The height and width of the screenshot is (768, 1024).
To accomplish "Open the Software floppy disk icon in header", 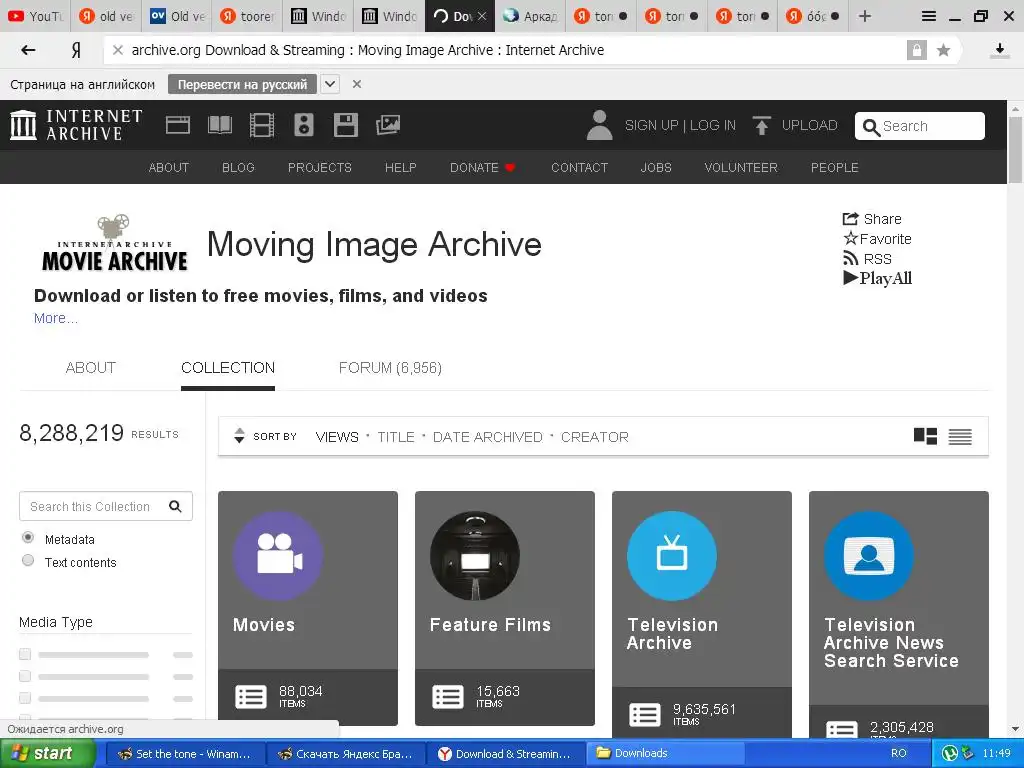I will [345, 125].
